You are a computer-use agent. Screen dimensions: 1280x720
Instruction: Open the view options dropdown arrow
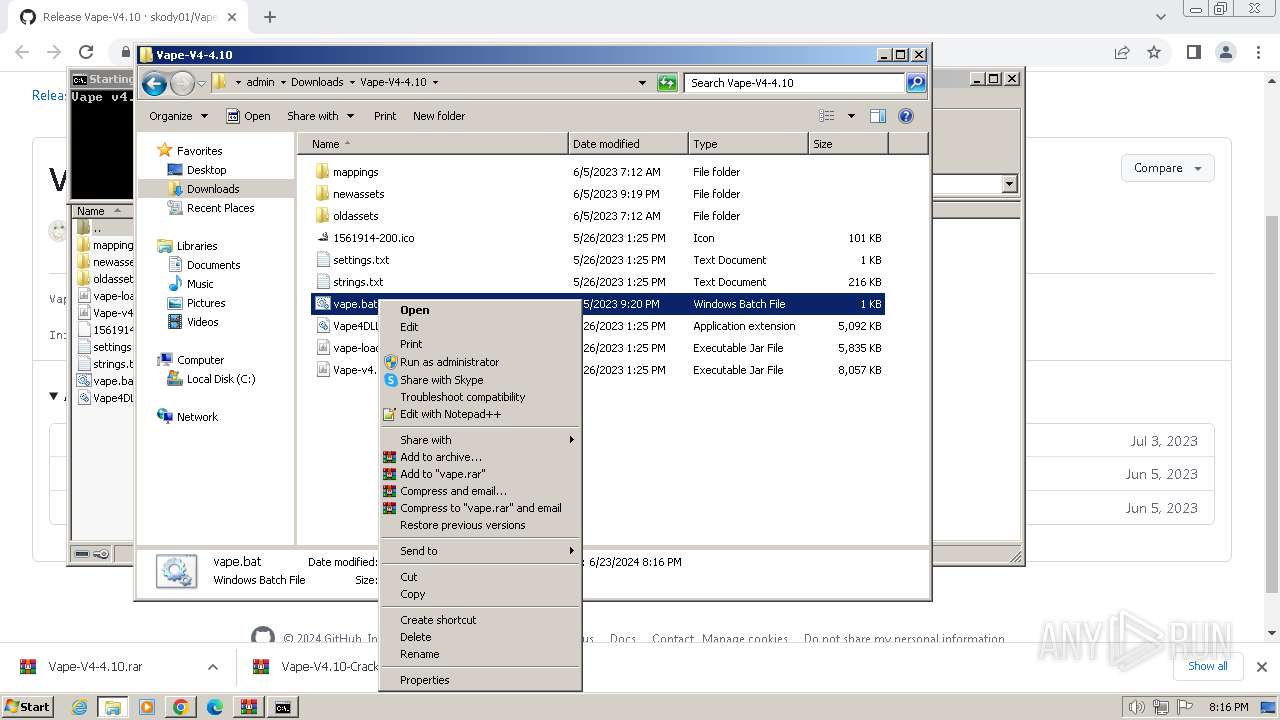coord(851,116)
